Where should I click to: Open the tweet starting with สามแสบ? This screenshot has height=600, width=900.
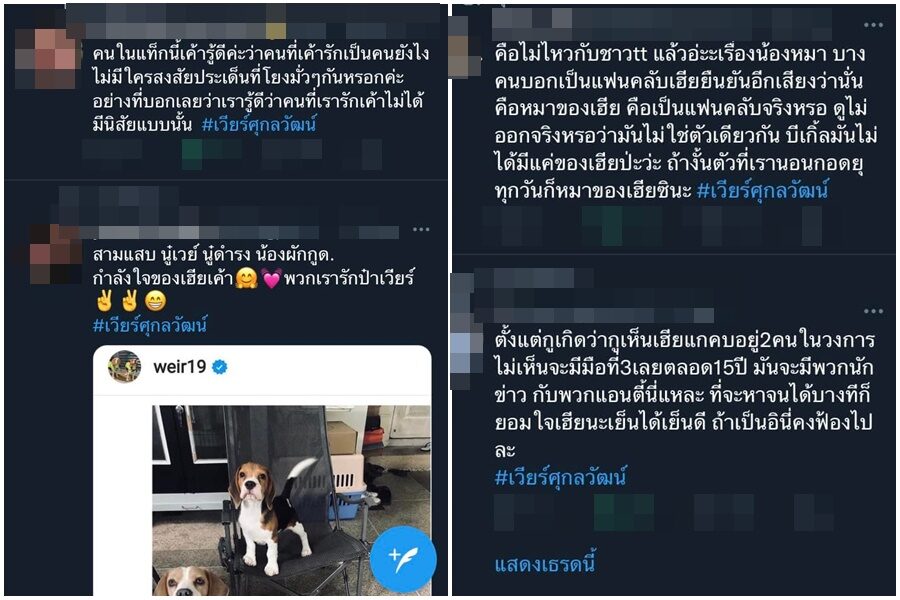tap(253, 289)
